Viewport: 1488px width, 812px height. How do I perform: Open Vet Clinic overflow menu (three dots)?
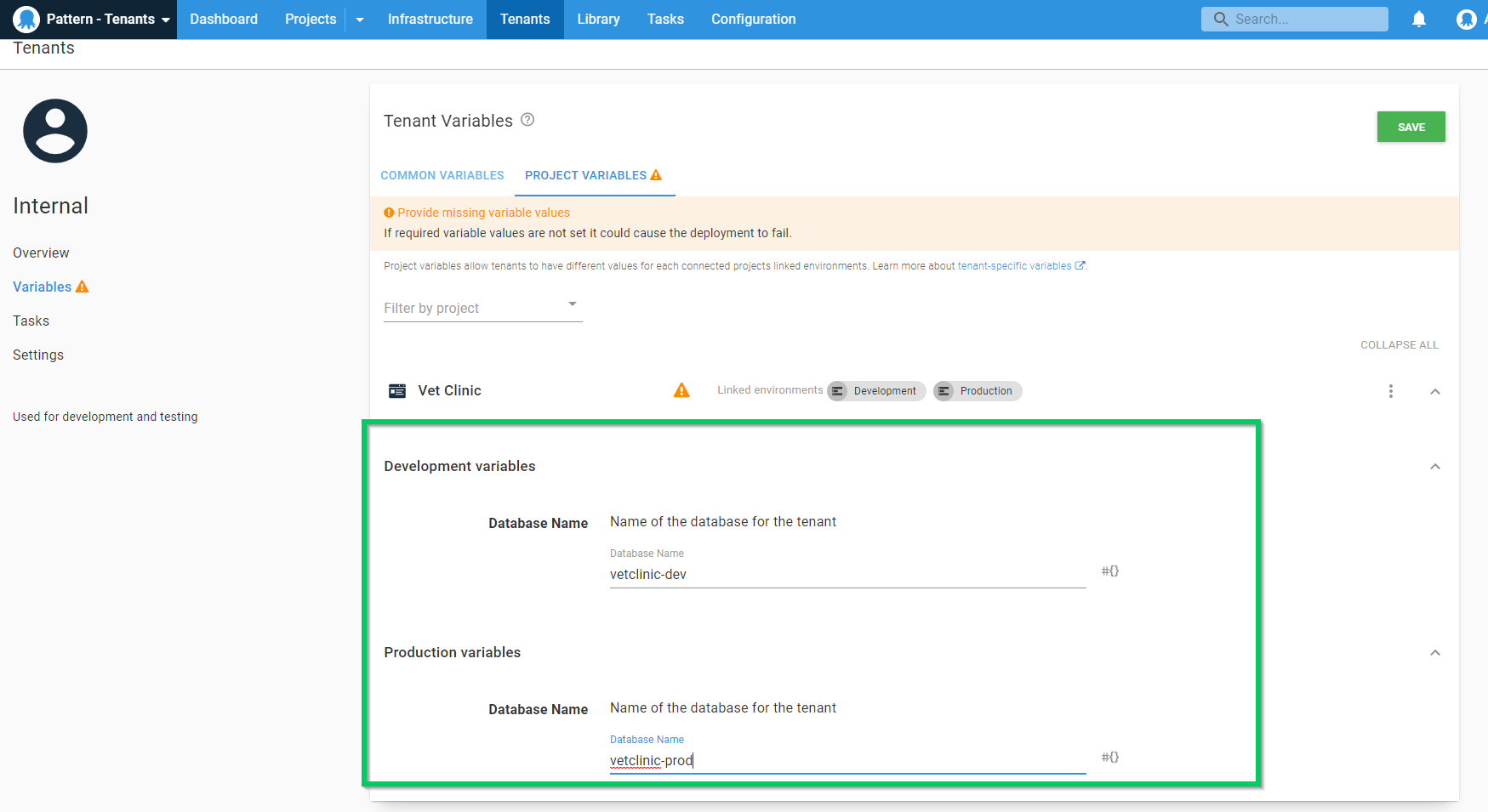pos(1391,391)
